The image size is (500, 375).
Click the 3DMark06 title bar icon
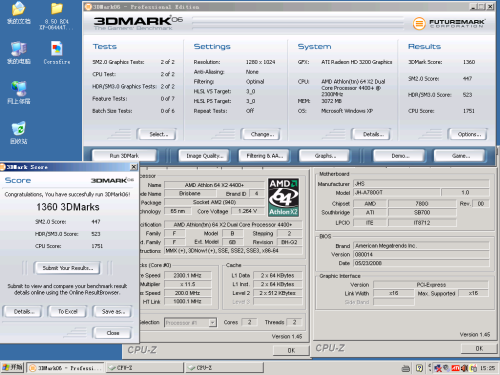click(x=88, y=6)
